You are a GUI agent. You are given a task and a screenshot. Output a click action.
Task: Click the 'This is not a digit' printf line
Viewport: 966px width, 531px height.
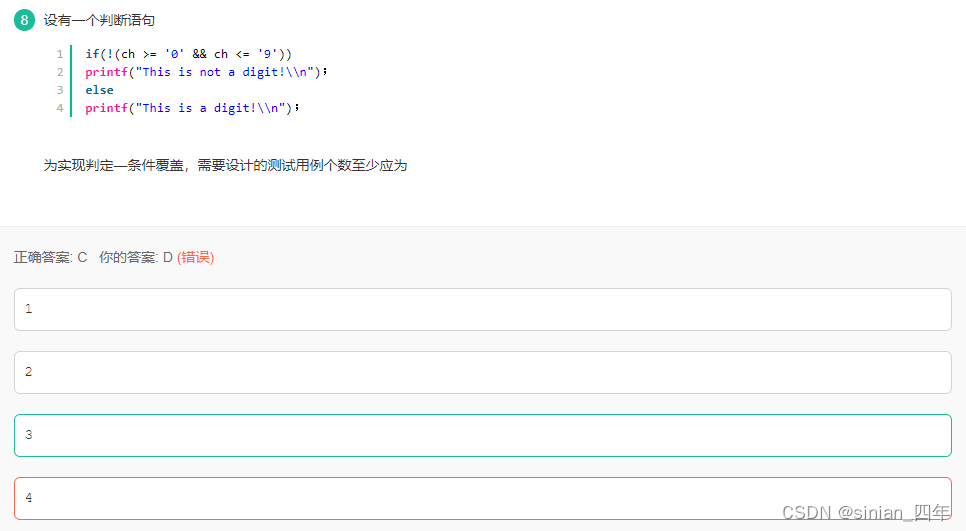[x=206, y=72]
